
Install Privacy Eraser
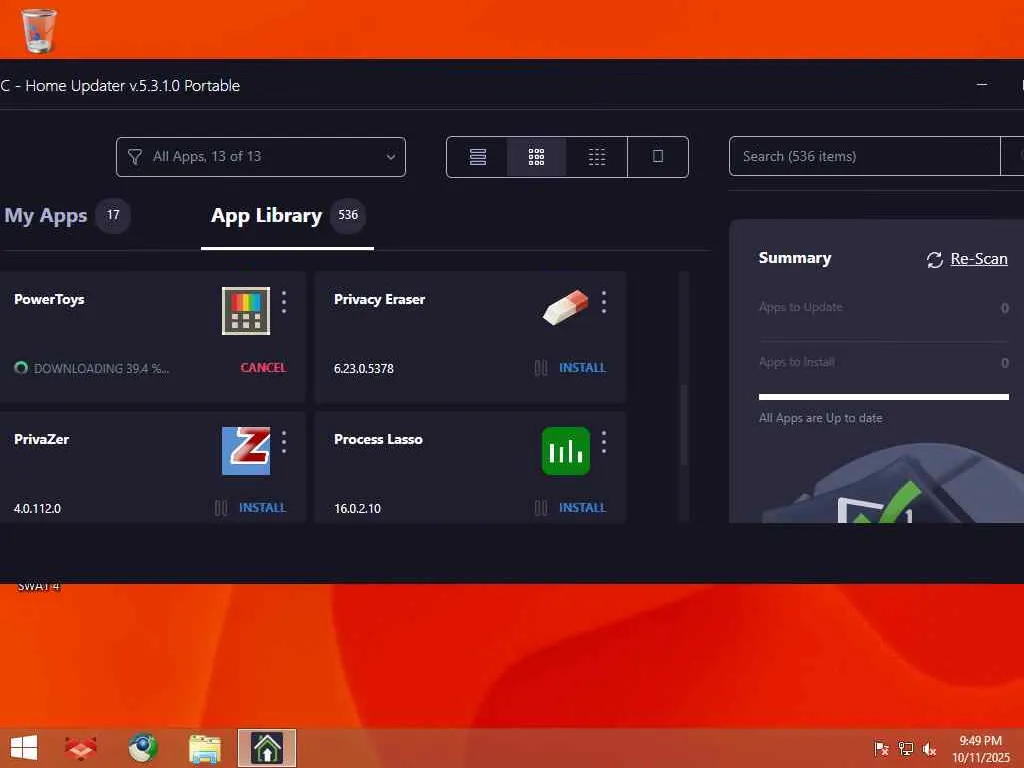(x=583, y=368)
